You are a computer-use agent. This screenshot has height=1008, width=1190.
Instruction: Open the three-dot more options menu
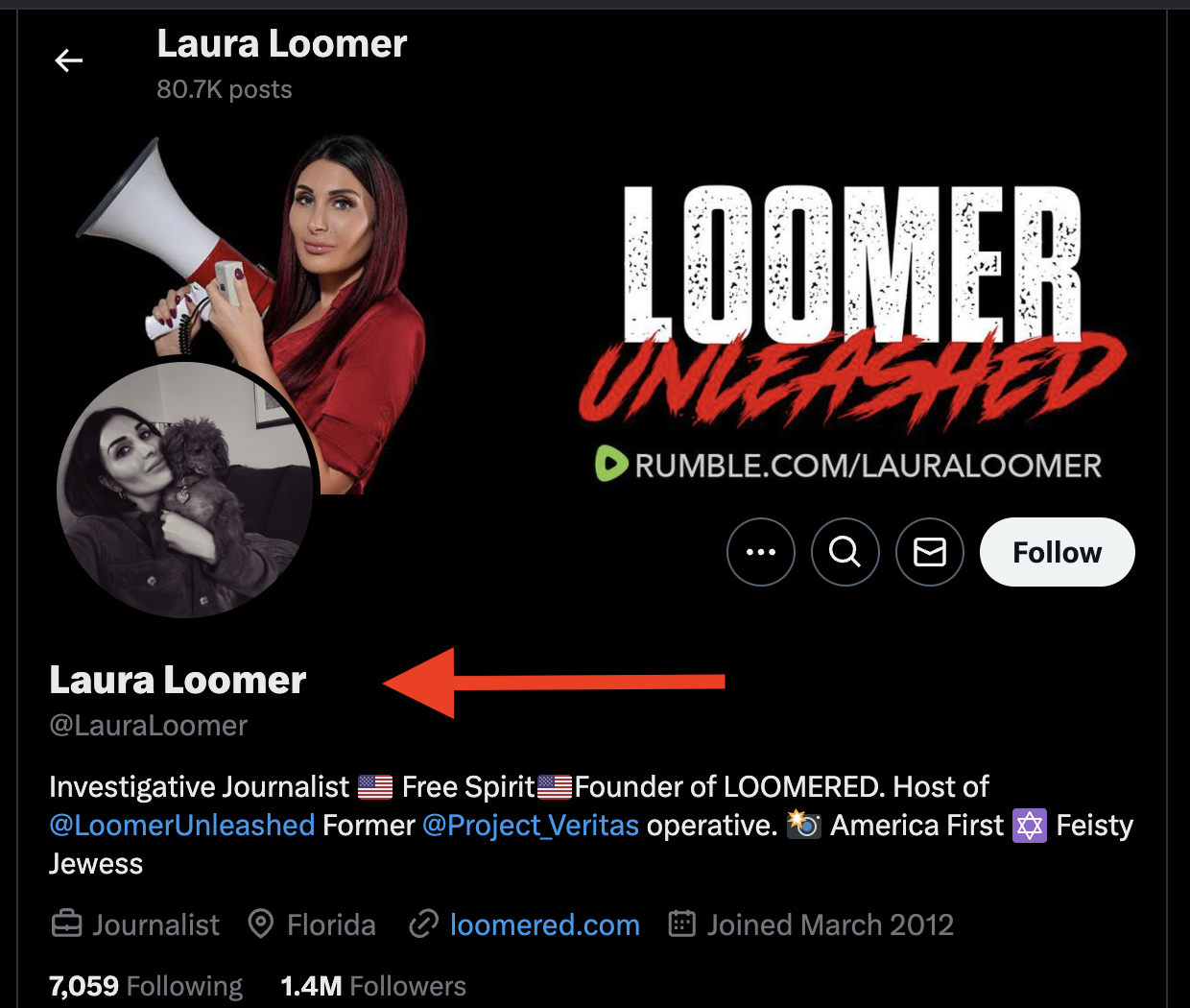tap(761, 552)
